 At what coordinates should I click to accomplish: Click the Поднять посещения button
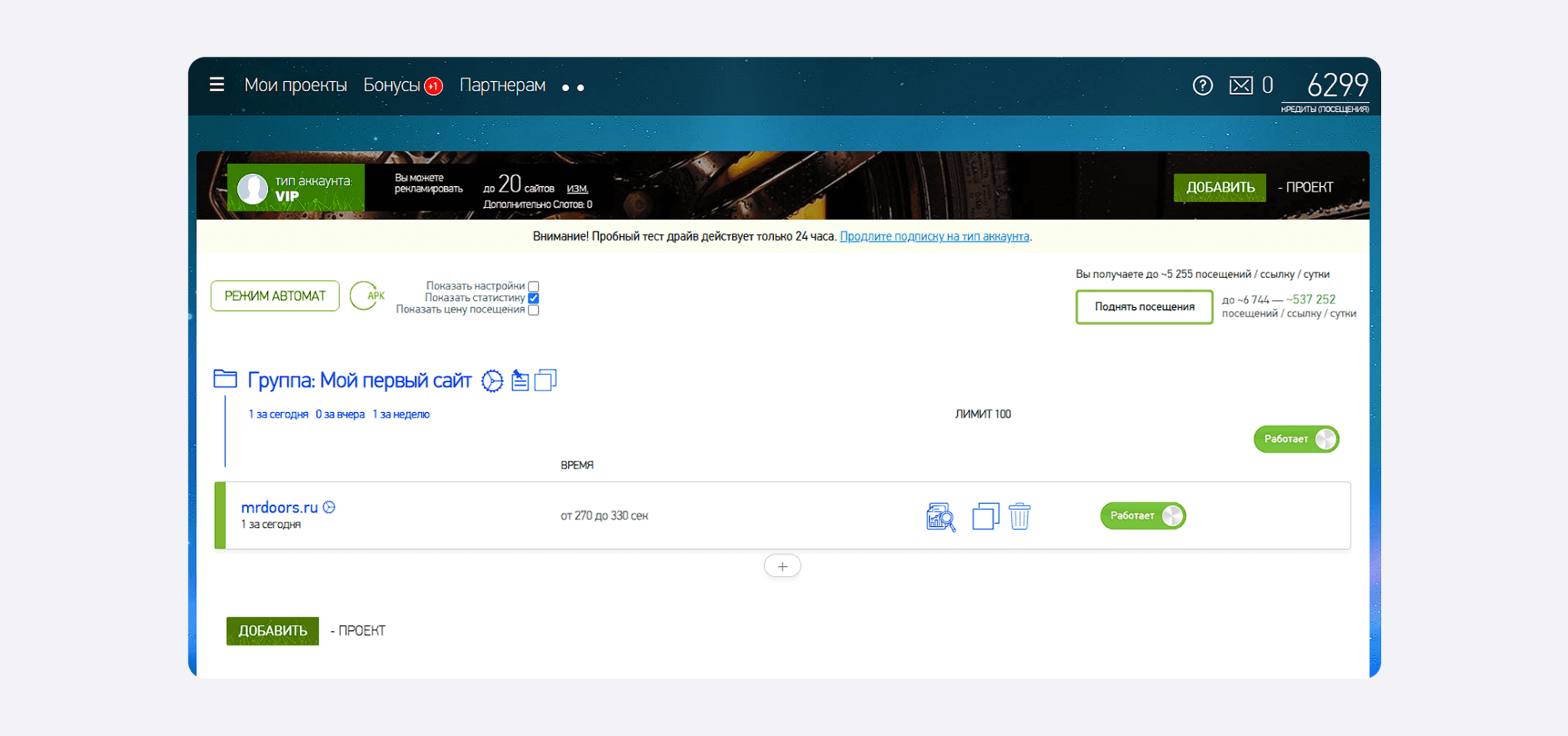coord(1144,307)
